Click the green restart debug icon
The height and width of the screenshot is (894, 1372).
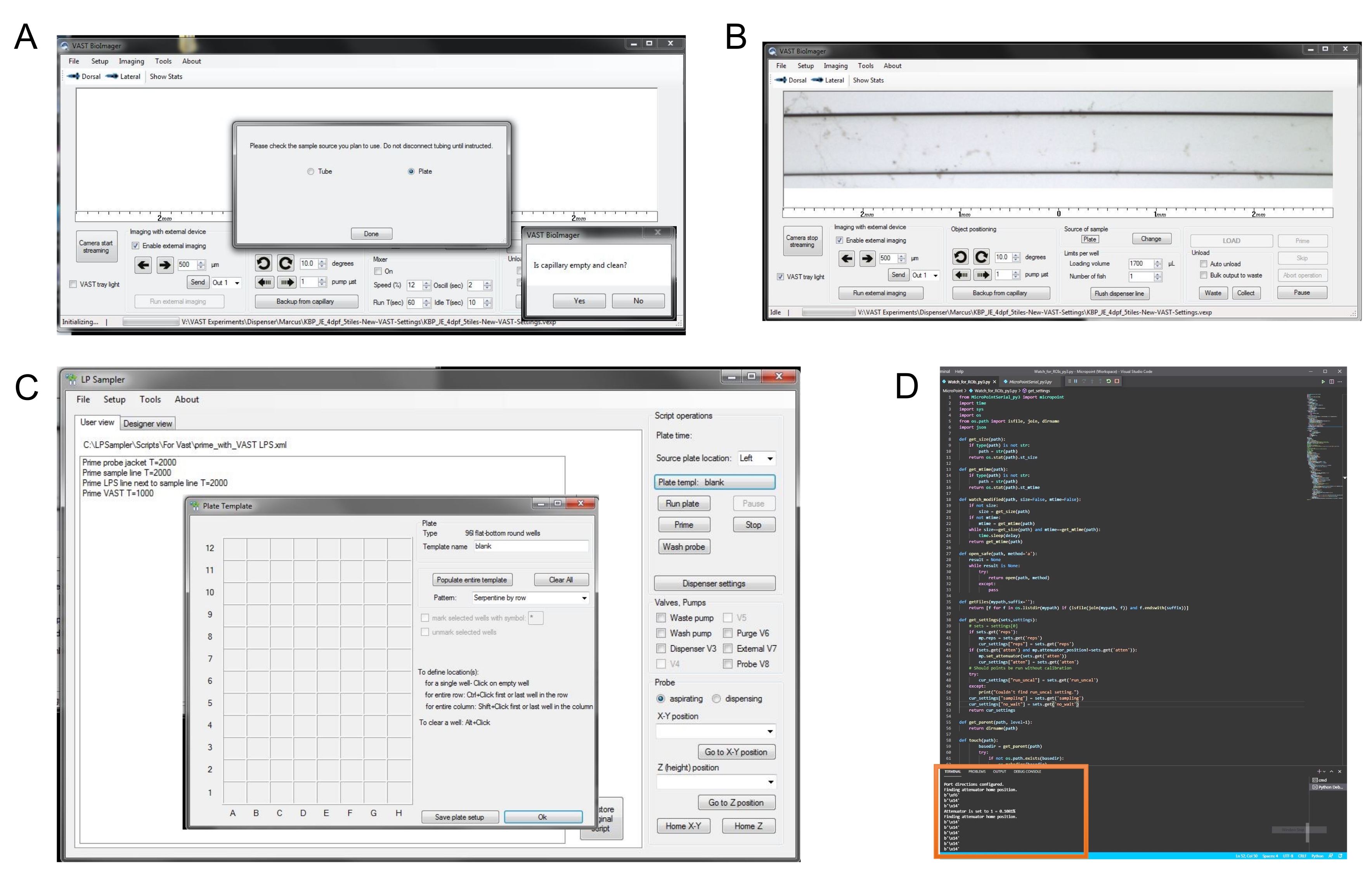[1109, 381]
